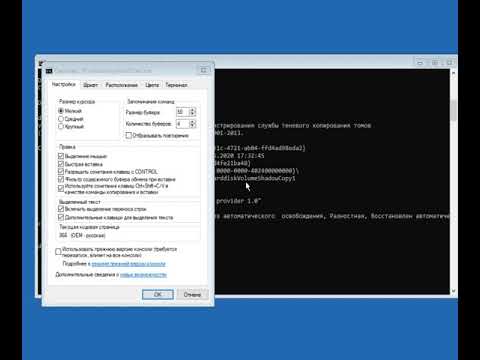The image size is (480, 360).
Task: Increase Размер буфера with up arrow
Action: pyautogui.click(x=192, y=110)
